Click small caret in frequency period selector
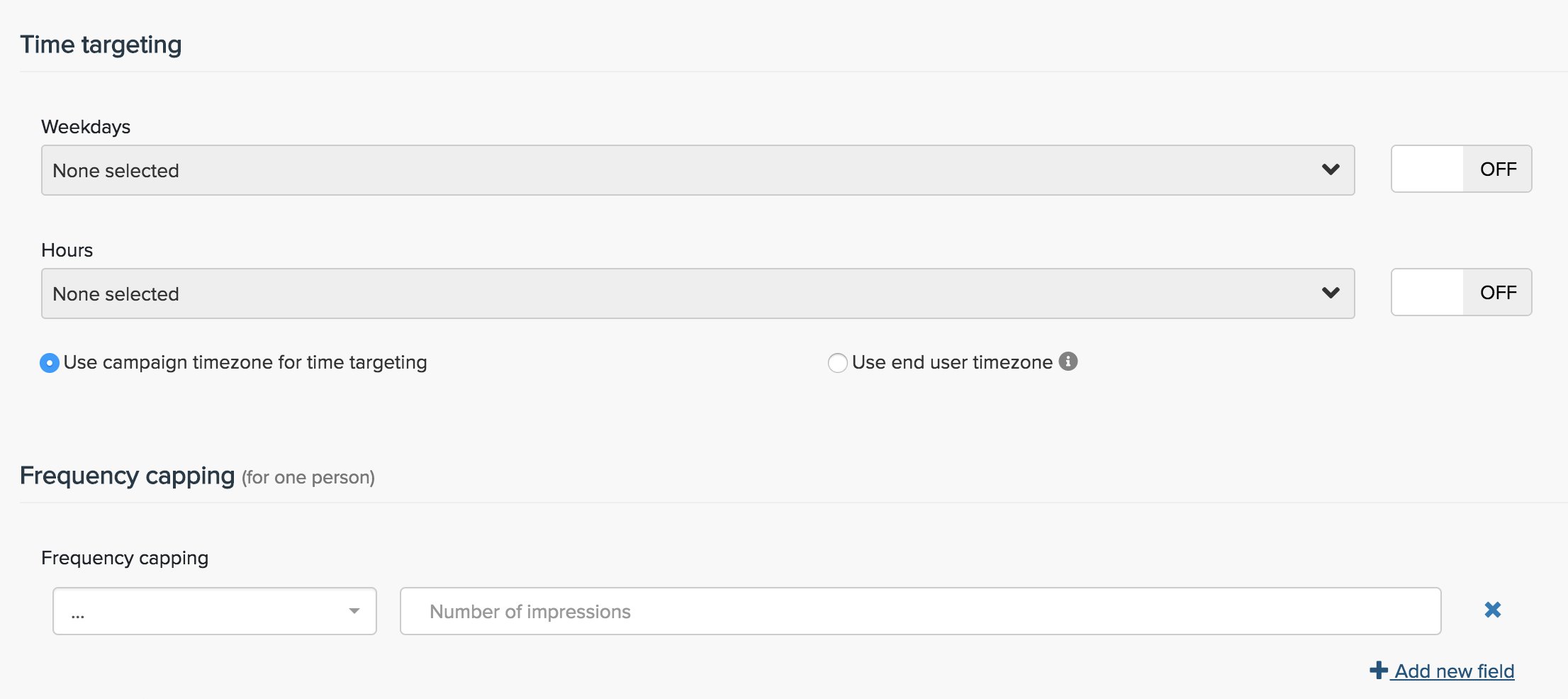This screenshot has height=699, width=1568. [x=354, y=611]
